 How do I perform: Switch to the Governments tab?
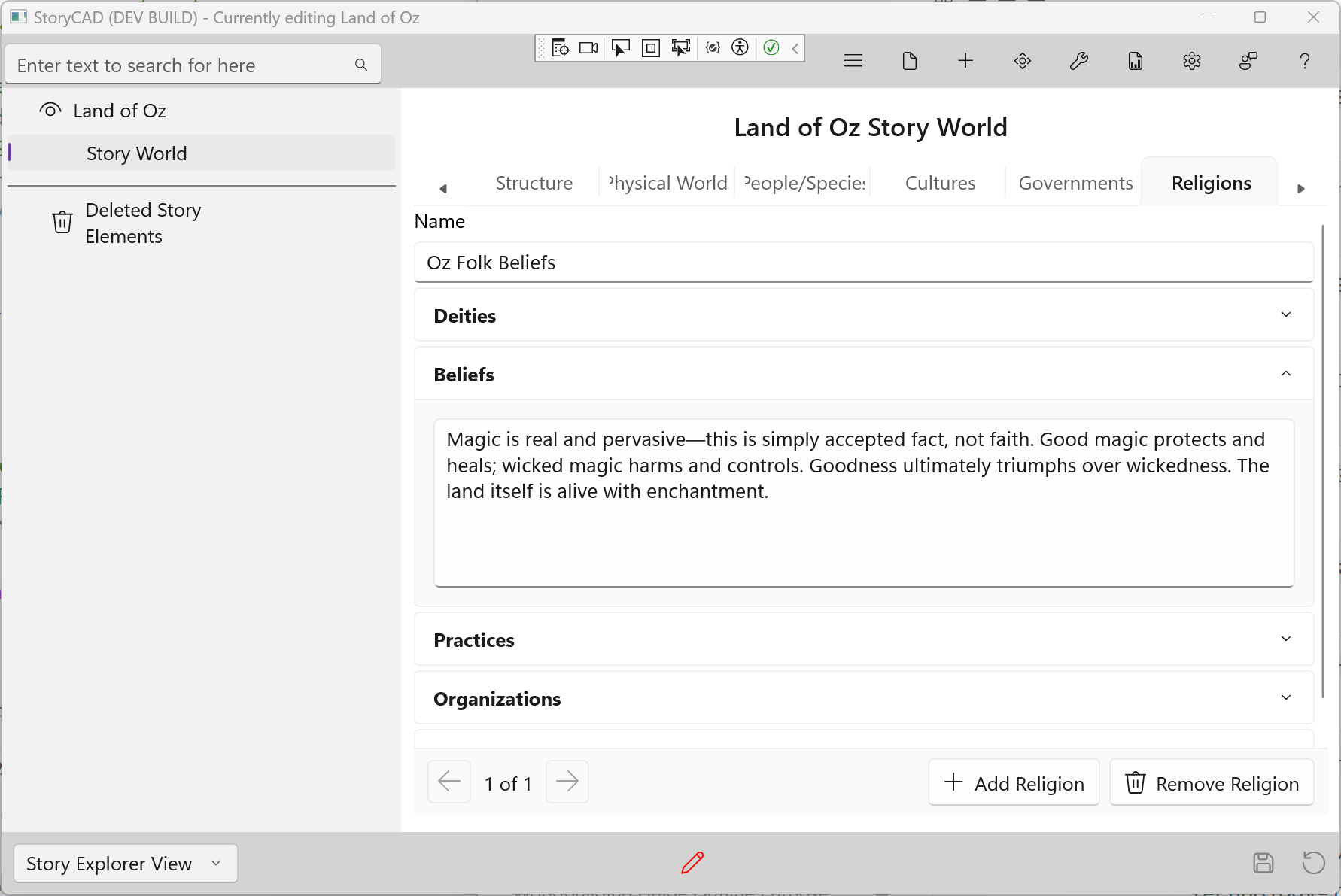coord(1075,183)
